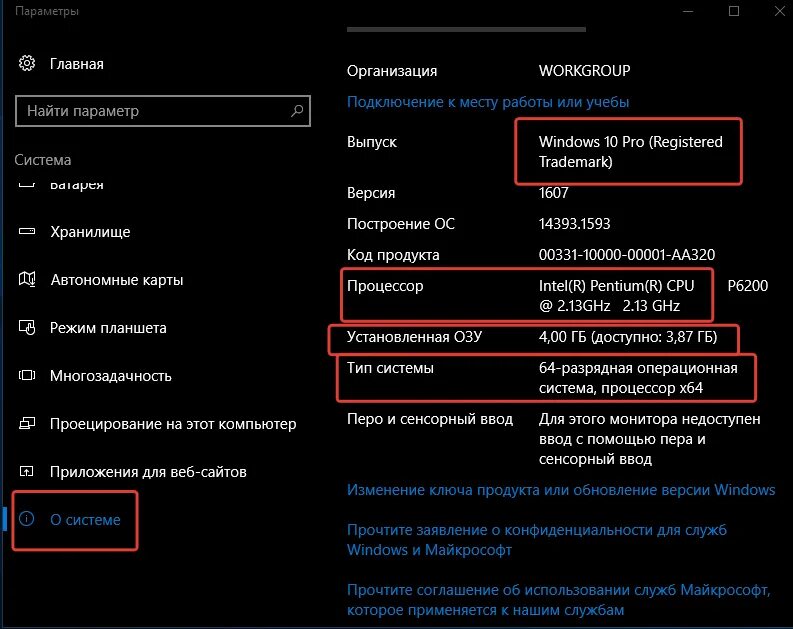Viewport: 793px width, 629px height.
Task: Open the О системе section
Action: point(85,519)
